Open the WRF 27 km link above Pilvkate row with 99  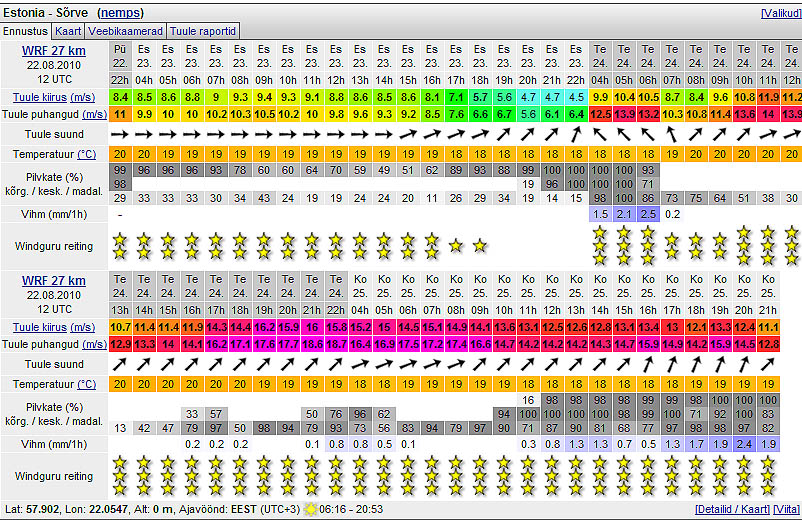click(x=54, y=51)
